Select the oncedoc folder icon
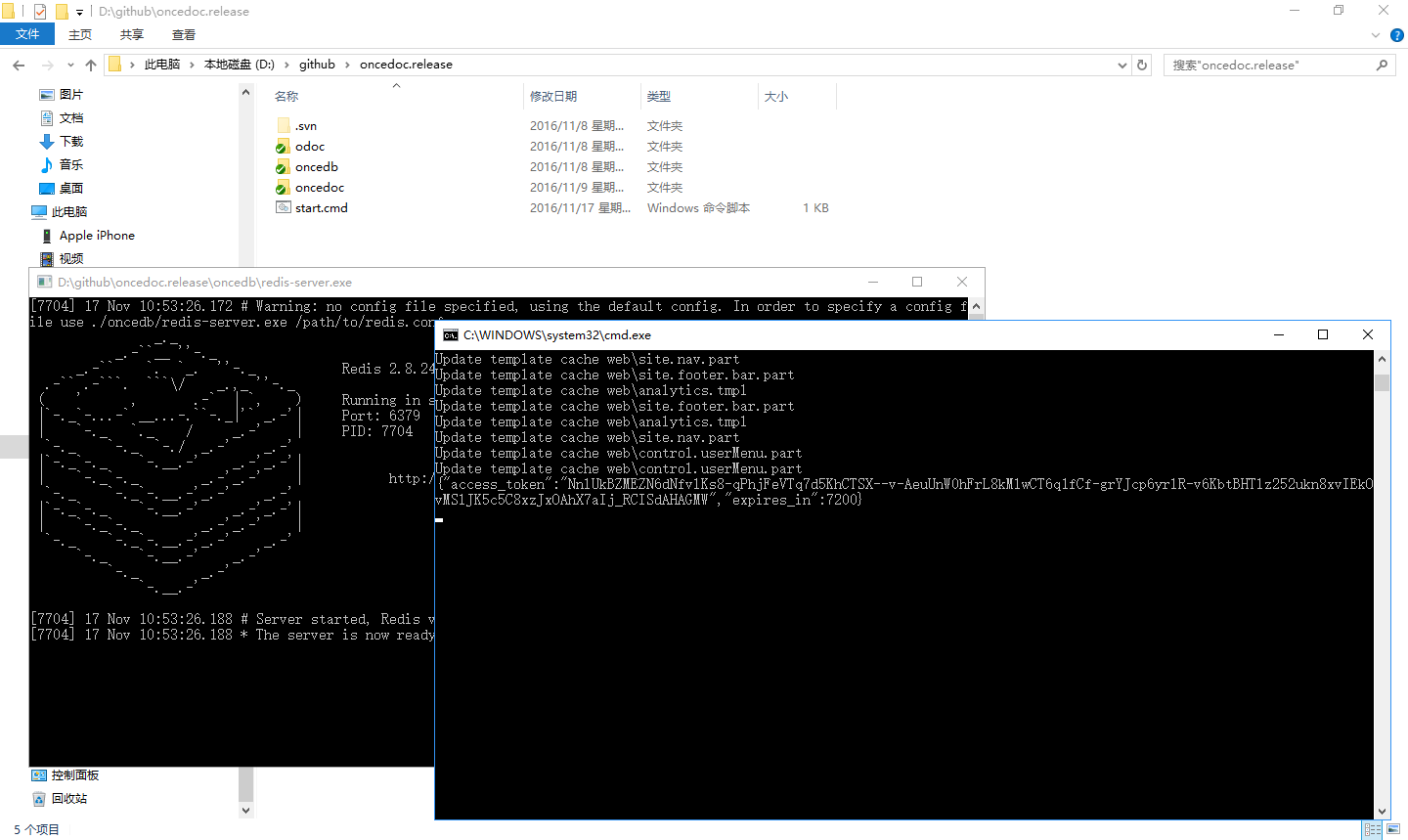The image size is (1408, 840). coord(284,187)
